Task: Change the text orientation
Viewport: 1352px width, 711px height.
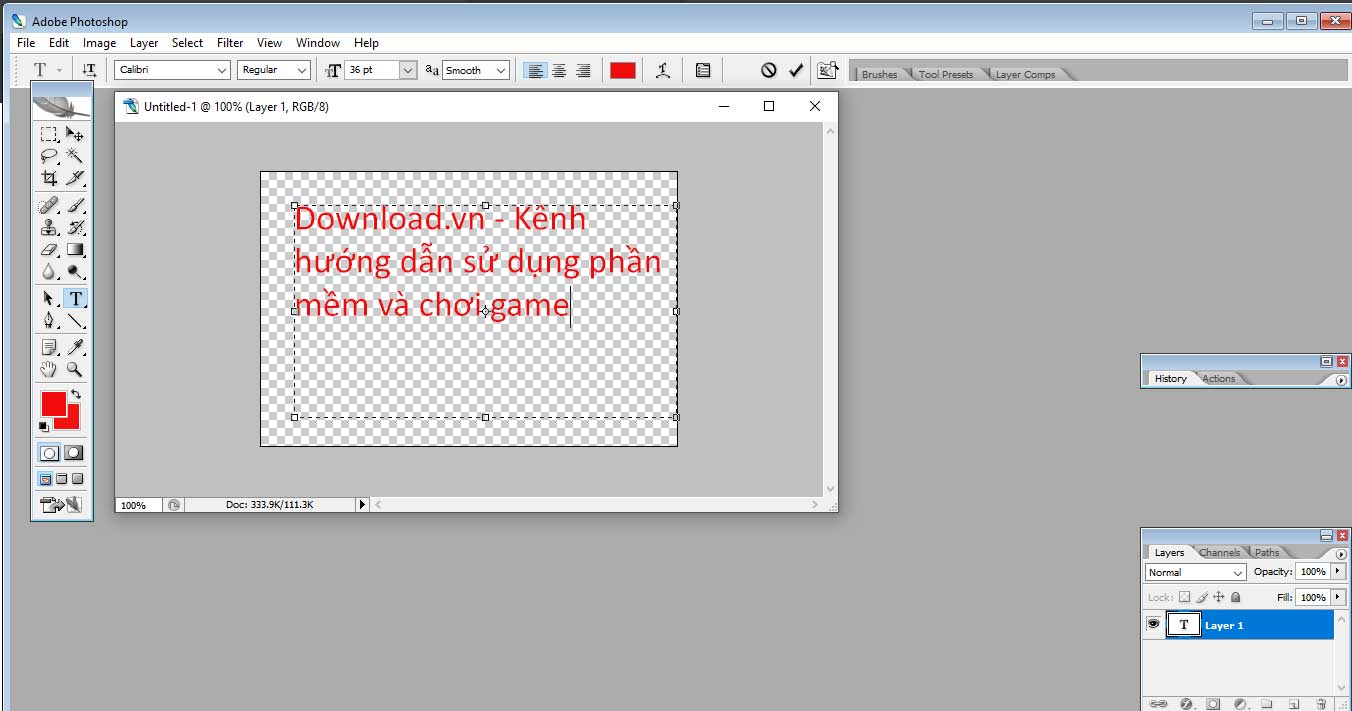Action: pyautogui.click(x=89, y=70)
